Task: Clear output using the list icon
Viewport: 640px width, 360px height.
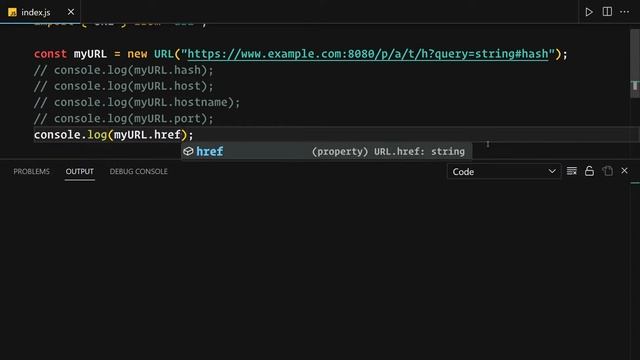Action: tap(571, 171)
